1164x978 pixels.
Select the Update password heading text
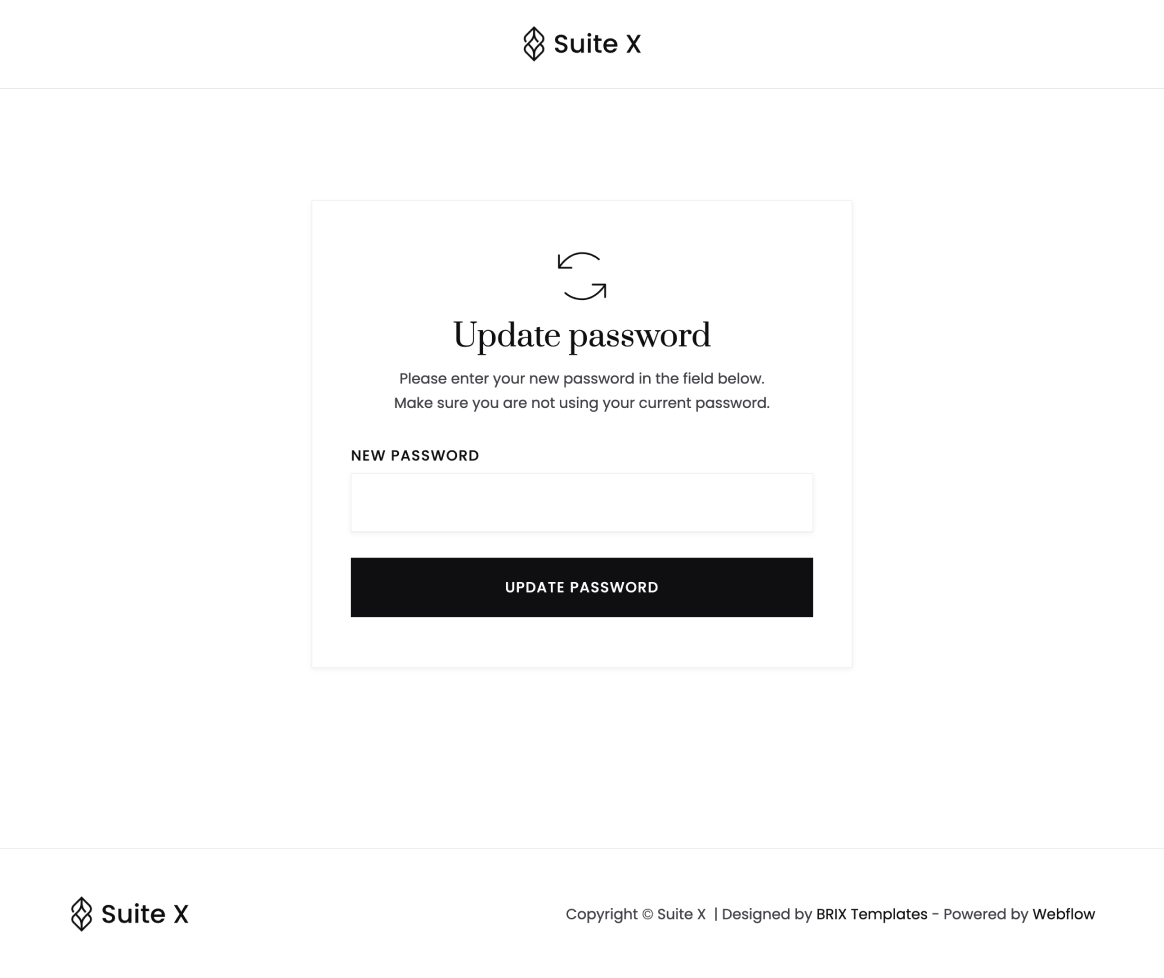point(581,335)
